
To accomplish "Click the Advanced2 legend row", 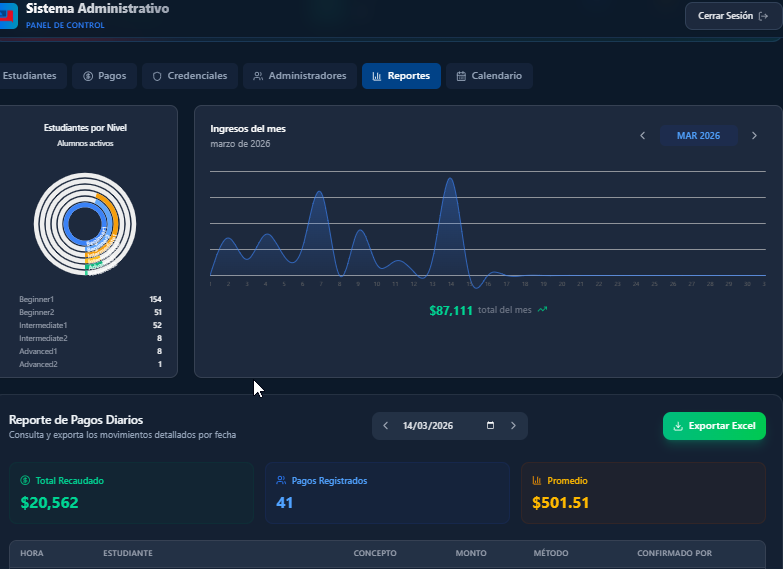I will 90,364.
